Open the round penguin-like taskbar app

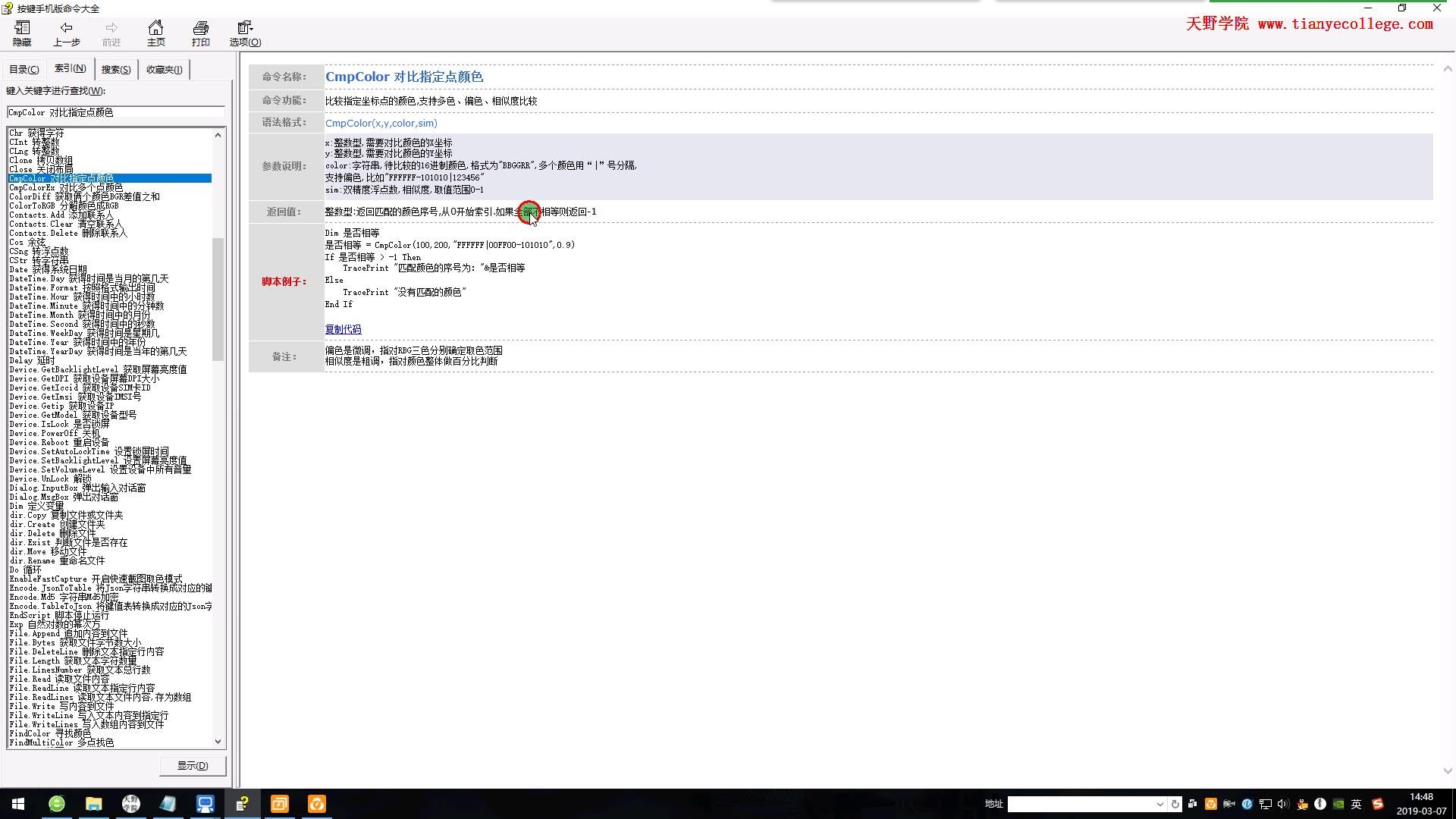point(130,804)
